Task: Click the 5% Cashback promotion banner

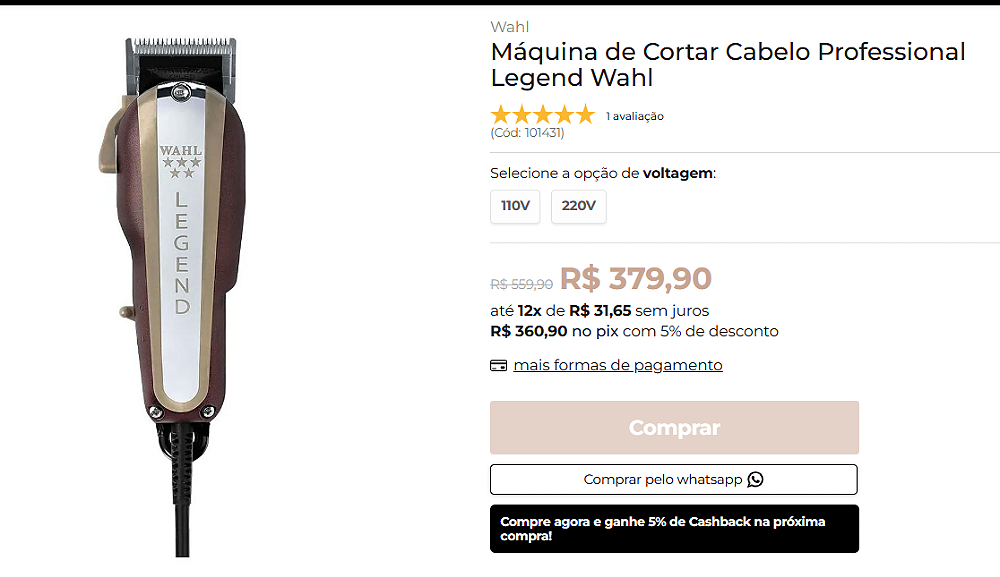Action: [x=674, y=529]
